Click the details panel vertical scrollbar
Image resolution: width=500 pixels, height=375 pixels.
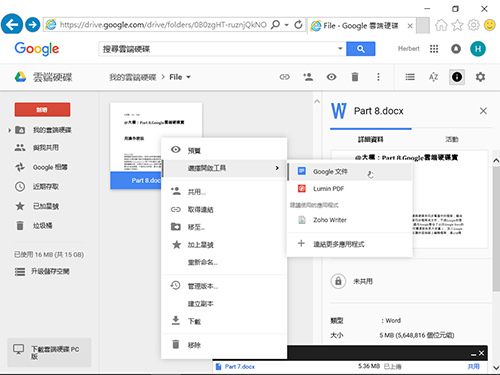click(496, 228)
